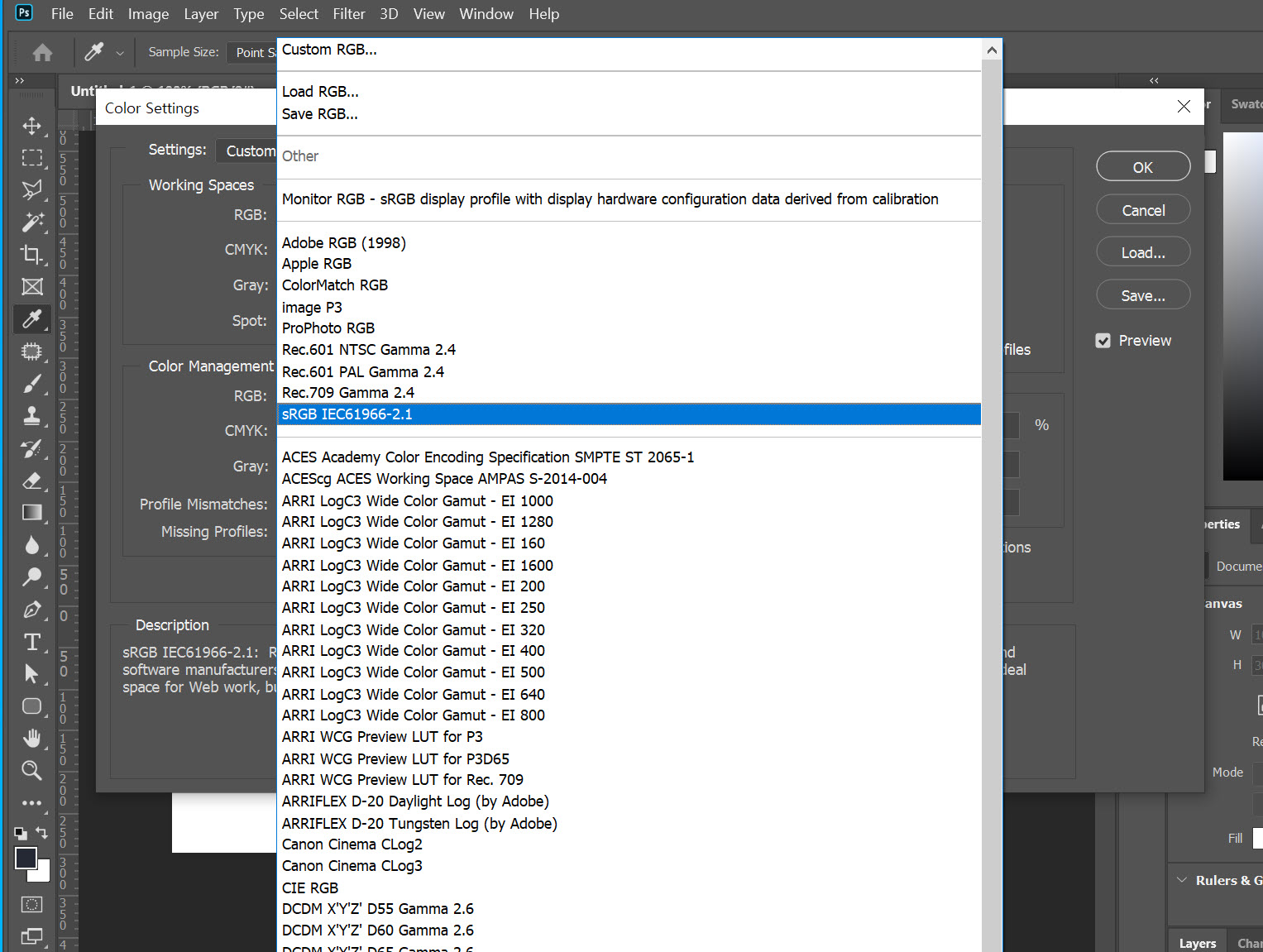This screenshot has width=1263, height=952.
Task: Select the Rounded Rectangle shape tool
Action: 31,706
